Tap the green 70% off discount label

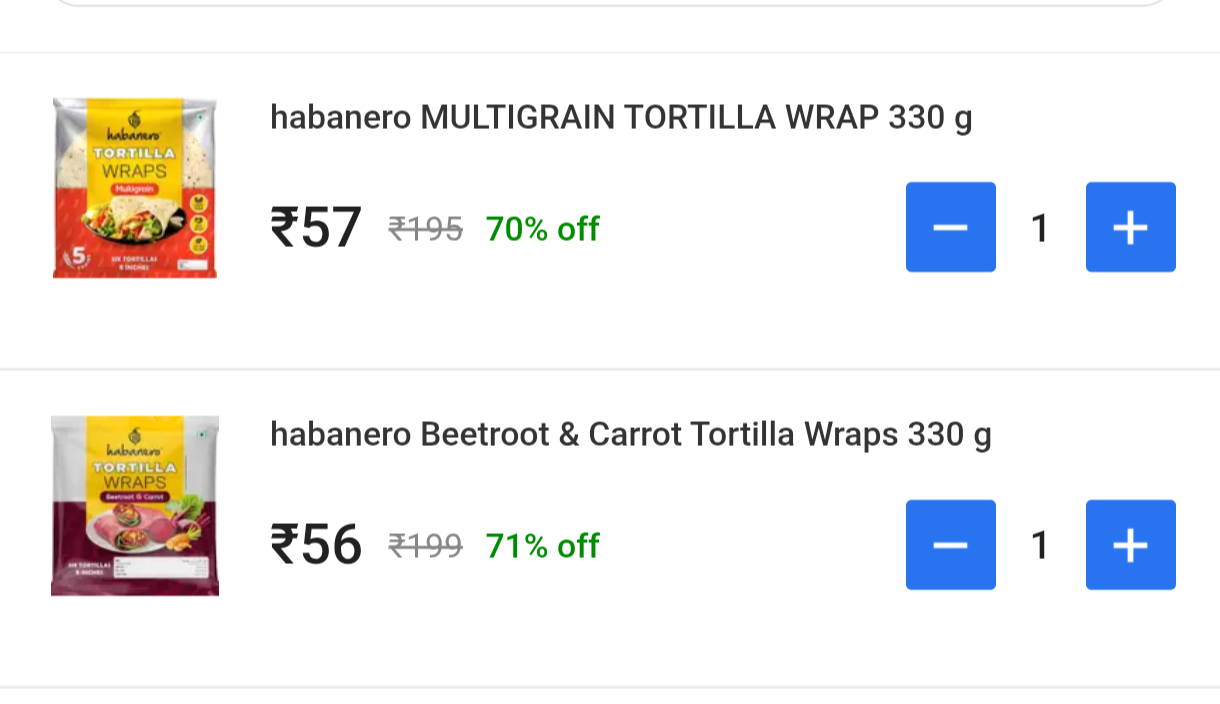click(542, 229)
